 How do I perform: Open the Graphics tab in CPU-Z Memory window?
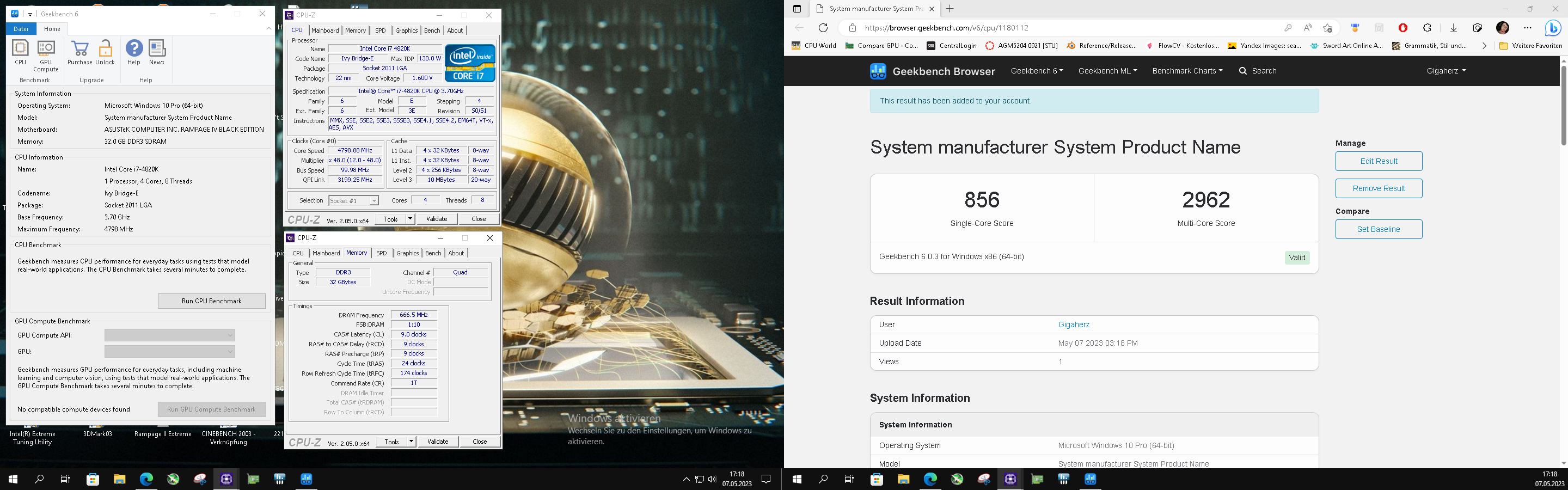coord(407,253)
